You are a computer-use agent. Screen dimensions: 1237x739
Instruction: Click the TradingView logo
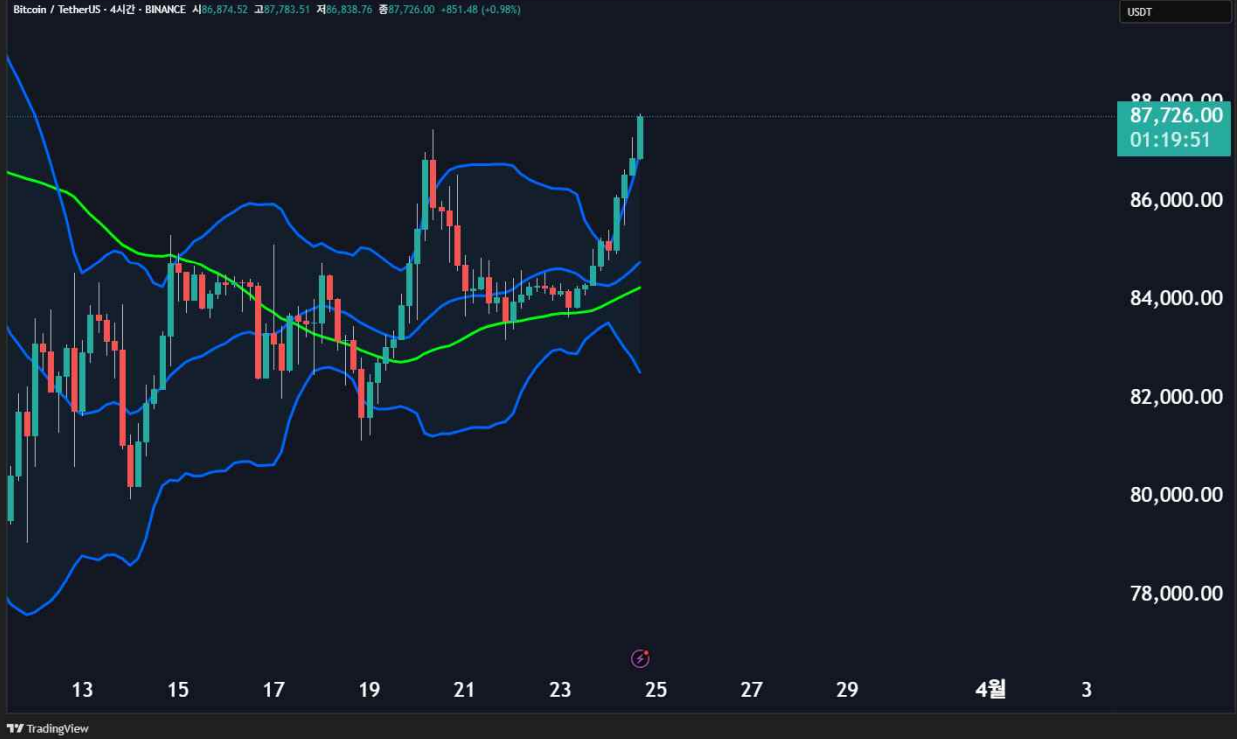[48, 728]
